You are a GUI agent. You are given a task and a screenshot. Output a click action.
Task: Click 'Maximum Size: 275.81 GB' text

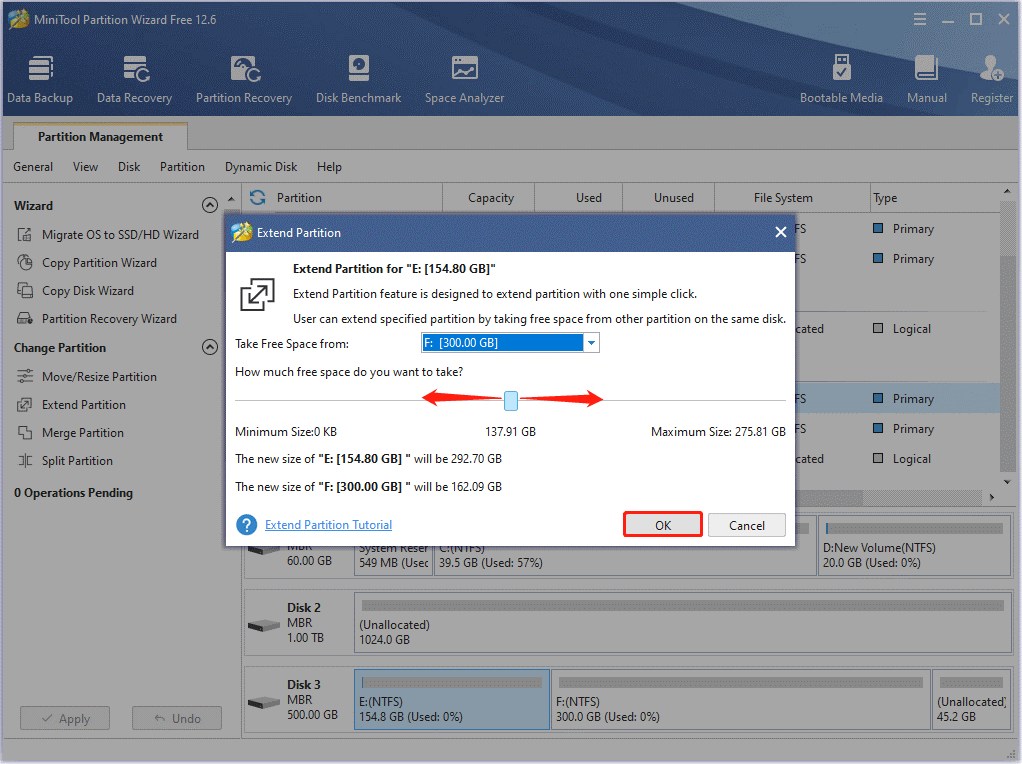point(718,432)
